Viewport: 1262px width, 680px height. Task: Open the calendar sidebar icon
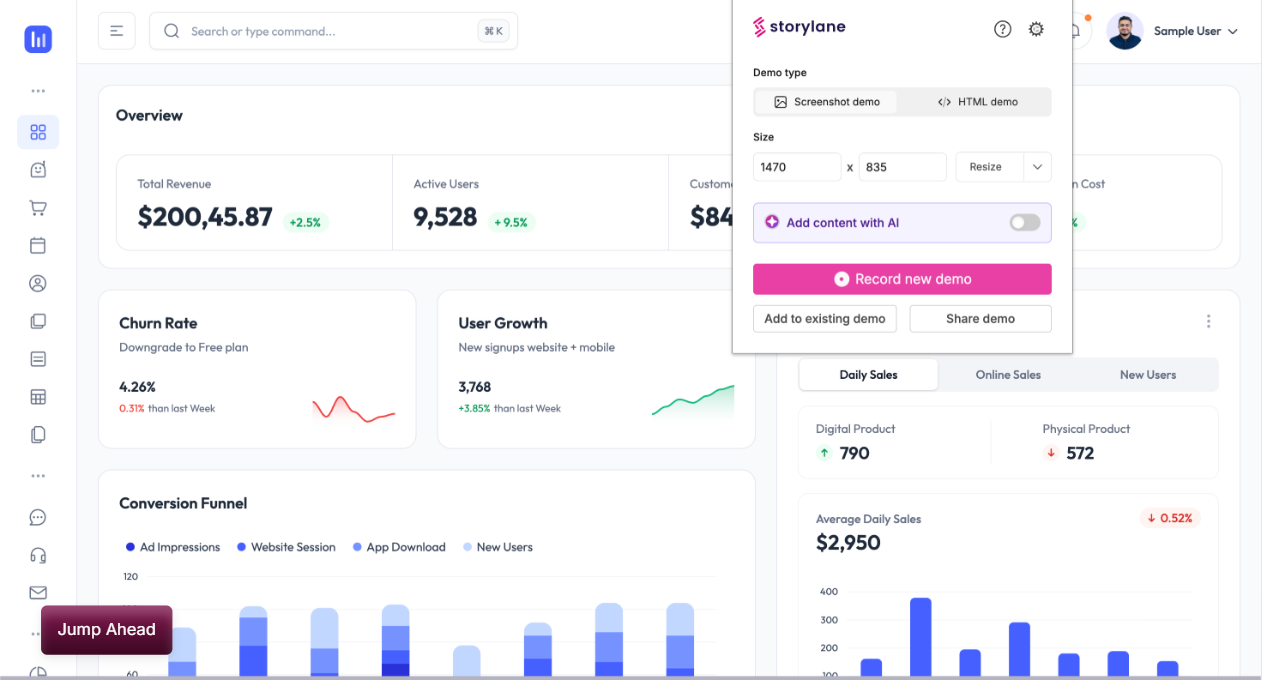(38, 245)
